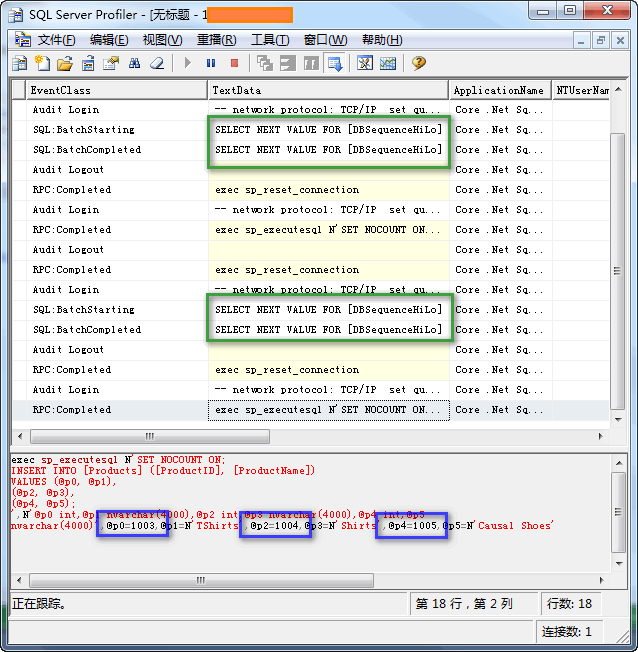The height and width of the screenshot is (652, 638).
Task: Click the ApplicationName column header
Action: click(x=501, y=90)
